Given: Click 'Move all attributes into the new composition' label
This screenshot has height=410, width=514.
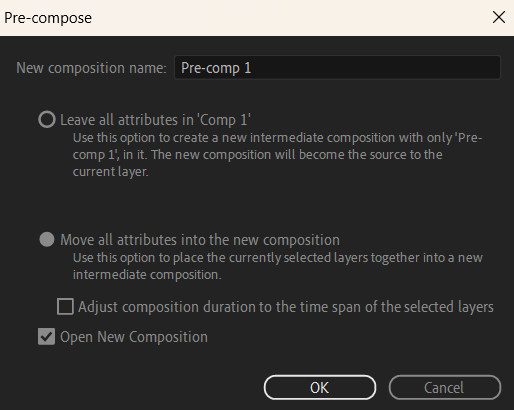Looking at the screenshot, I should click(200, 240).
